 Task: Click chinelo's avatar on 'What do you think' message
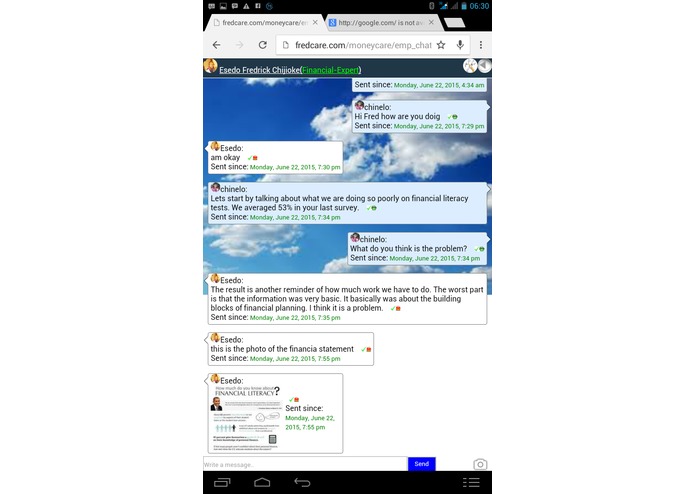(355, 237)
